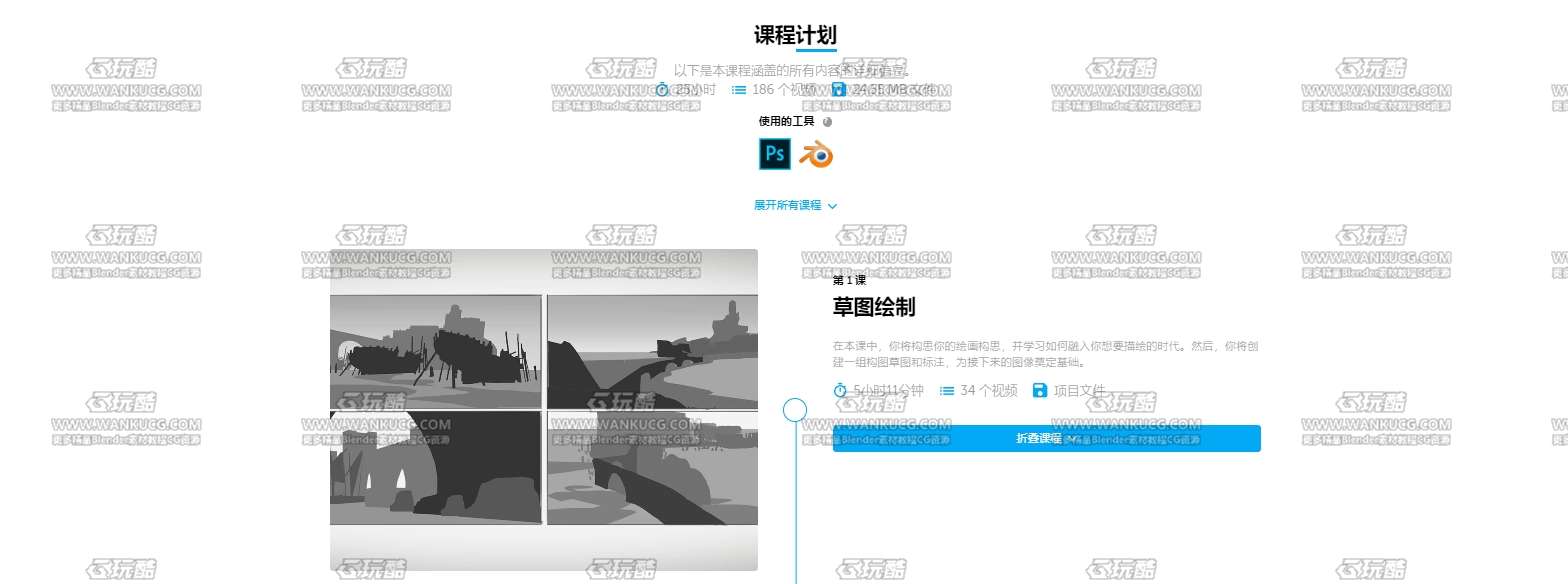Viewport: 1568px width, 584px height.
Task: Click the info icon beside 使用的工具
Action: (827, 122)
